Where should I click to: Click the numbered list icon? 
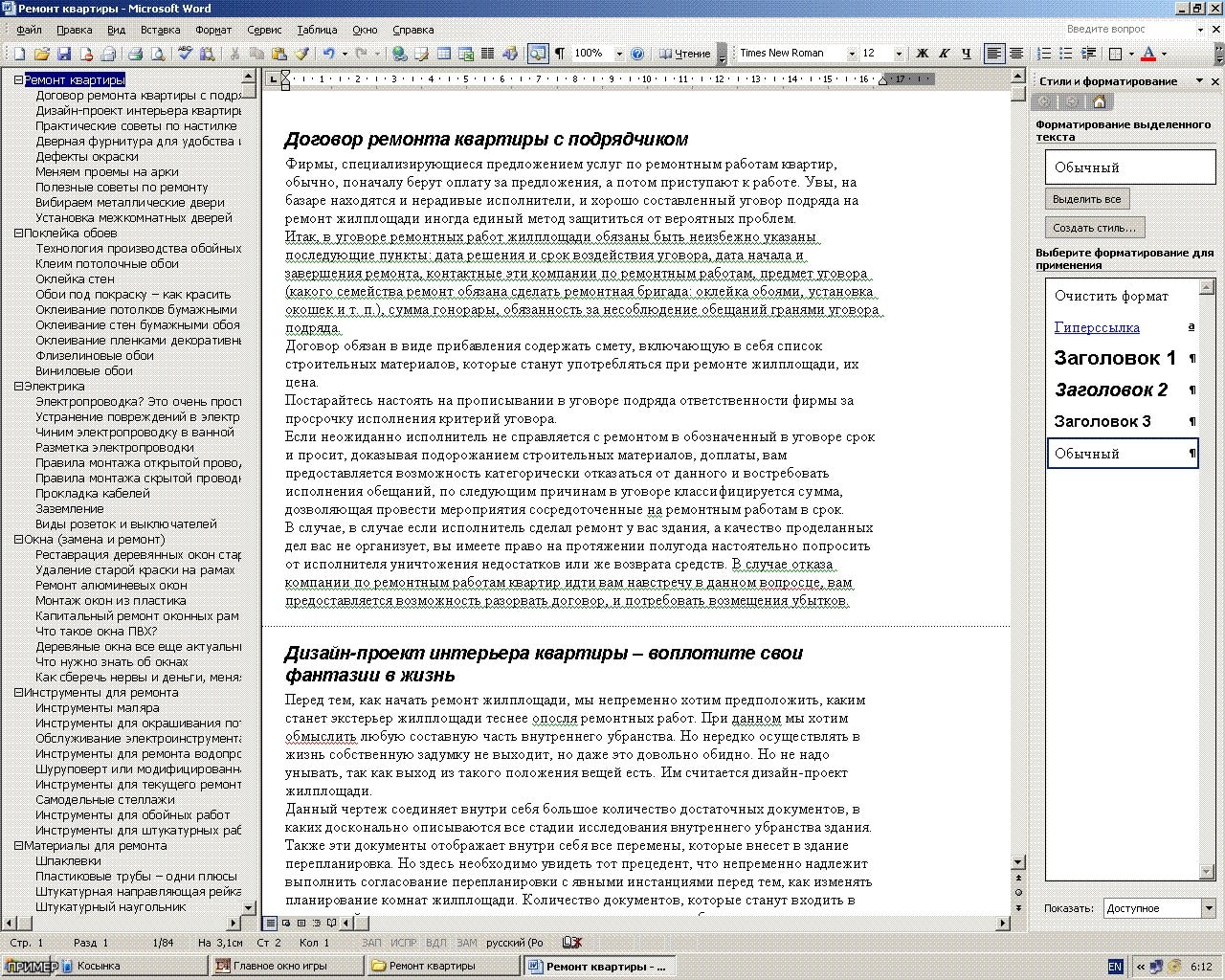click(x=1044, y=54)
